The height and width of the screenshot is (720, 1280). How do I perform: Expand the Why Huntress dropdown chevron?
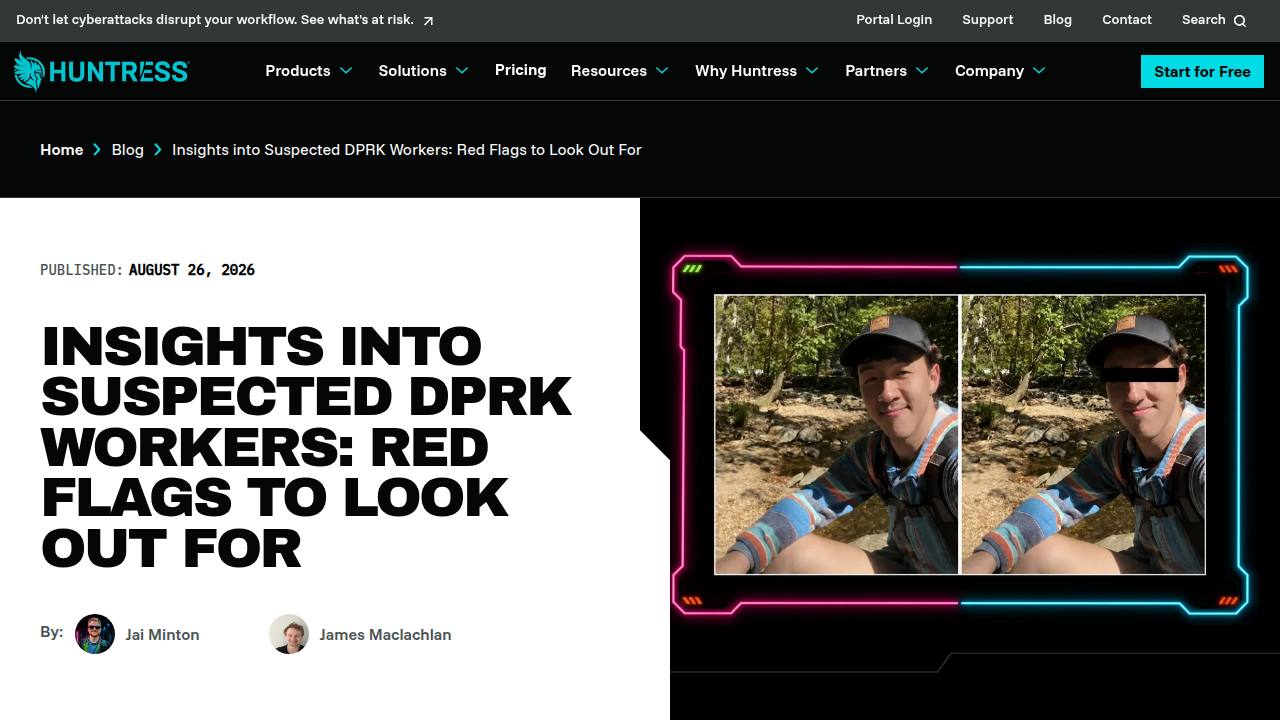[x=812, y=71]
